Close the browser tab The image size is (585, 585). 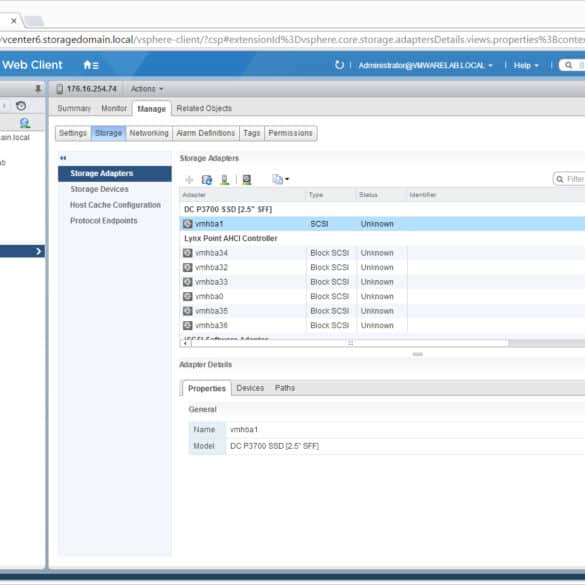pyautogui.click(x=14, y=21)
